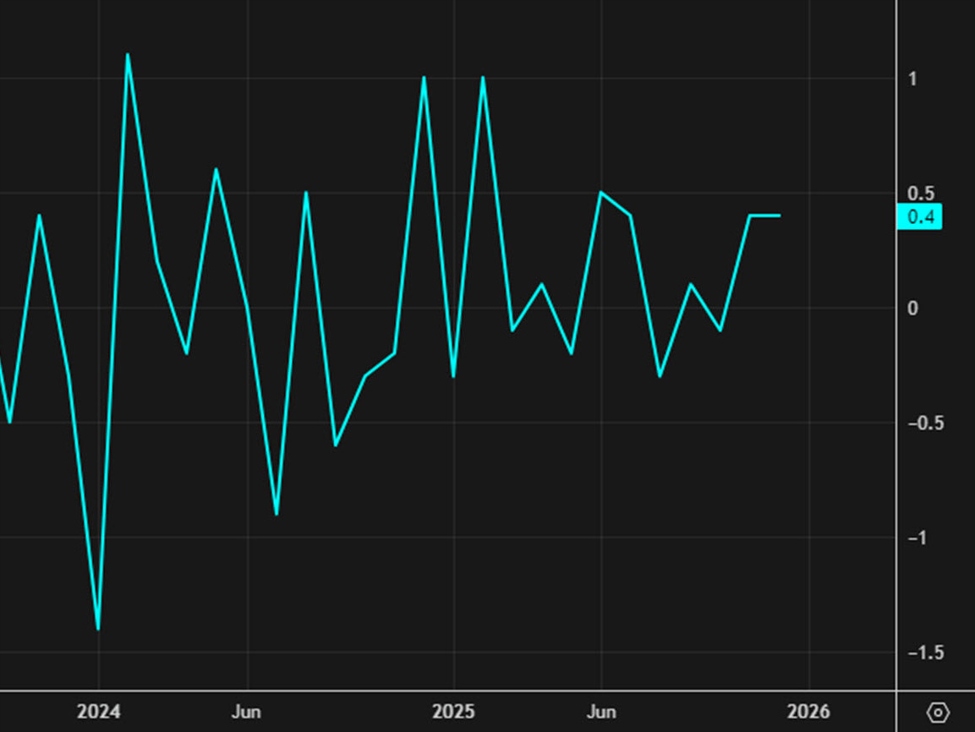Click the first Jun label on the x-axis

coord(246,711)
